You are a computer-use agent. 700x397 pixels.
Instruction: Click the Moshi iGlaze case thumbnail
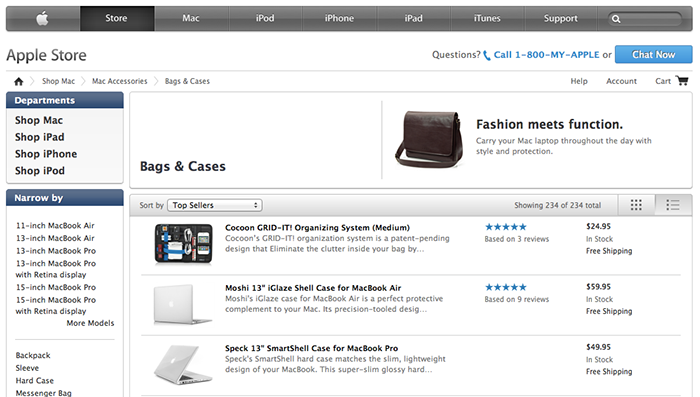[x=183, y=304]
